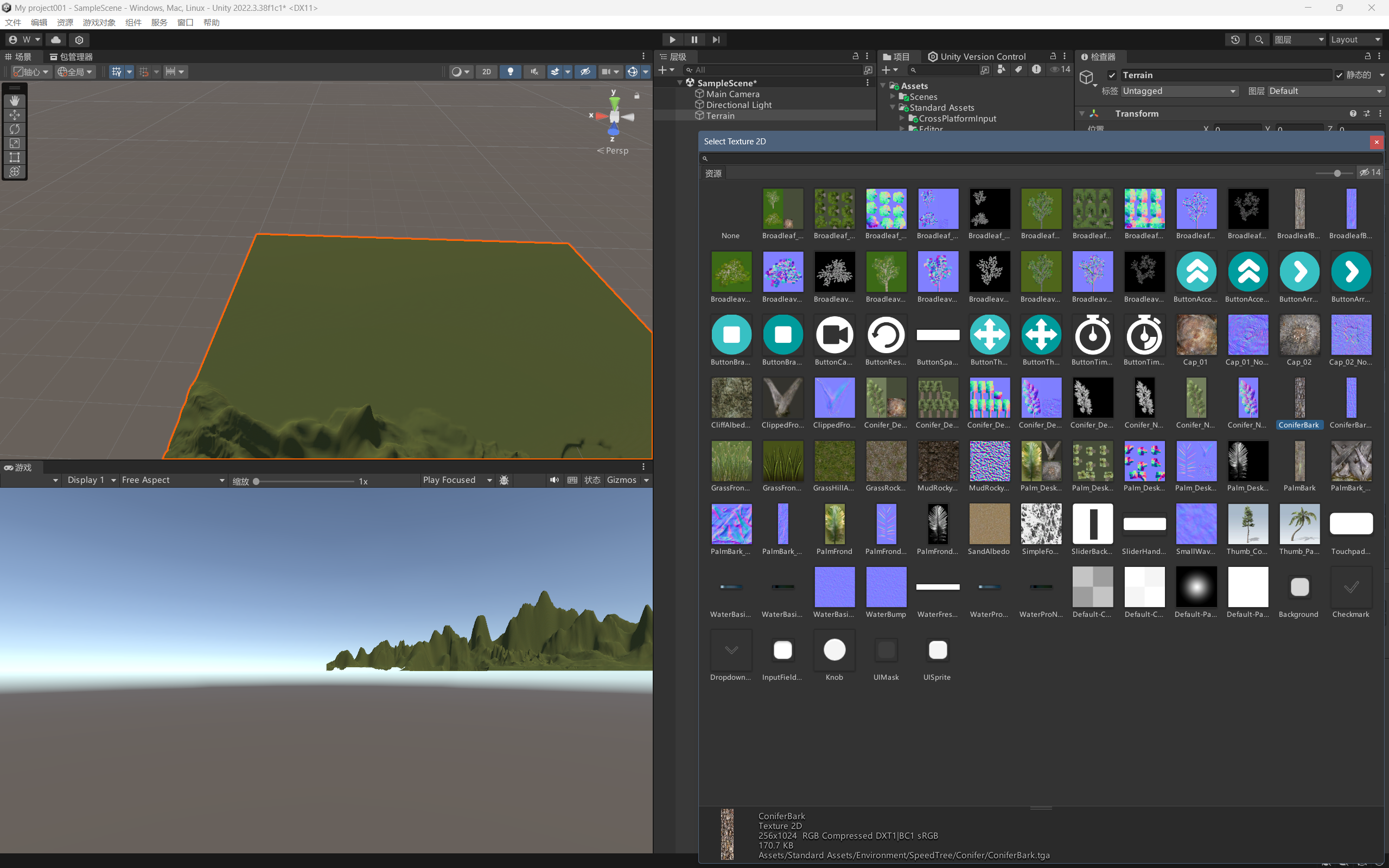Toggle the scene view lock icon
The image size is (1389, 868).
click(x=636, y=96)
